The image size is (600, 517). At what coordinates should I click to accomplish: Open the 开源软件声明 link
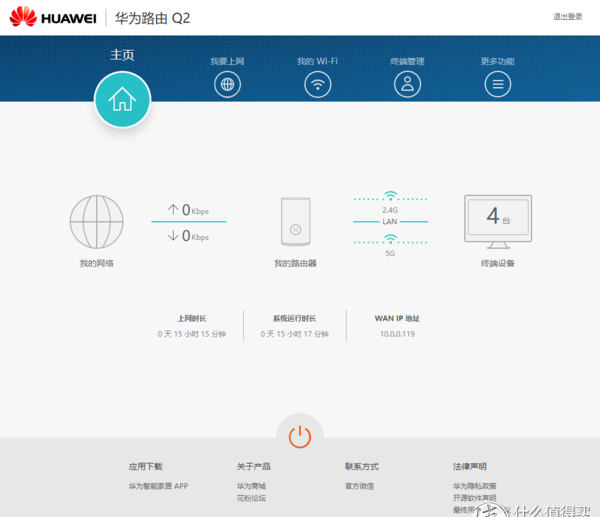pos(474,498)
